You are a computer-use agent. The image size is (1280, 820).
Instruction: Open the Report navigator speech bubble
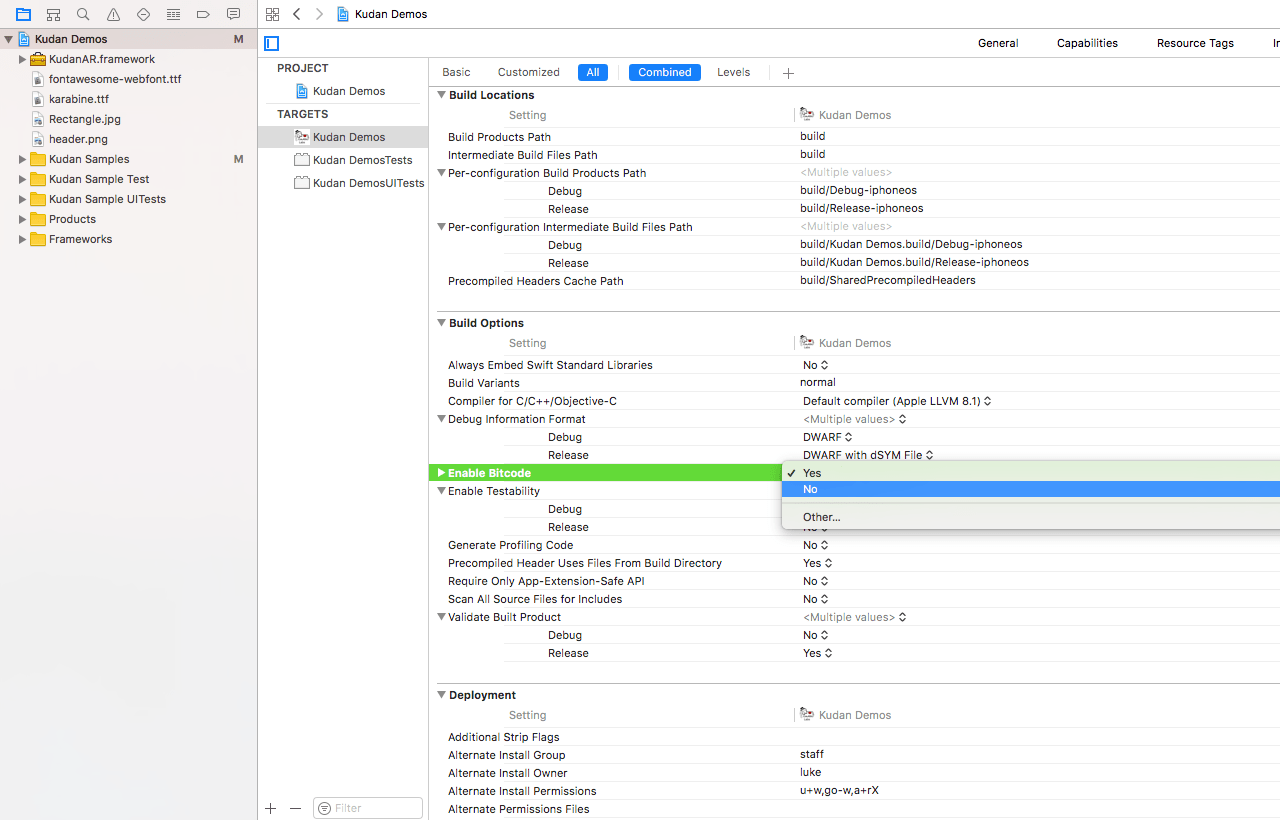point(233,14)
